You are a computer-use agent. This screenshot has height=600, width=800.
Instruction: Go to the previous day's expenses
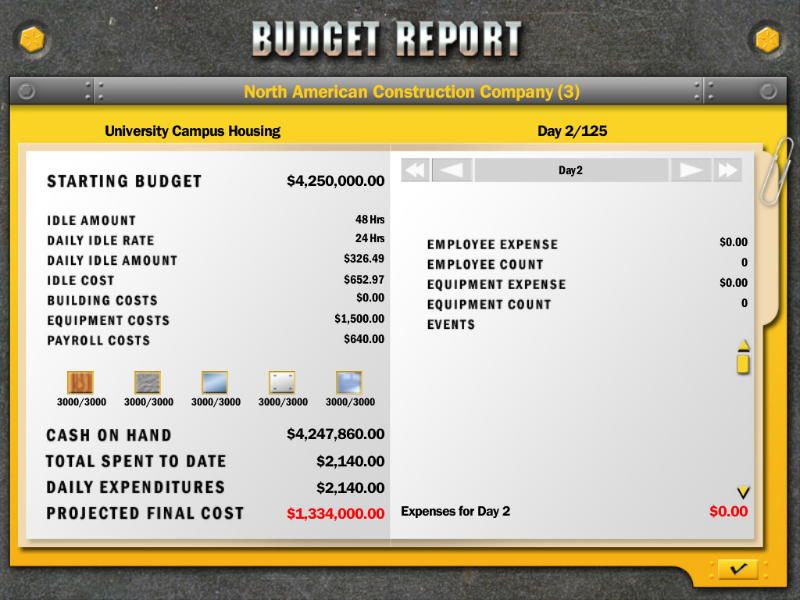(x=453, y=171)
